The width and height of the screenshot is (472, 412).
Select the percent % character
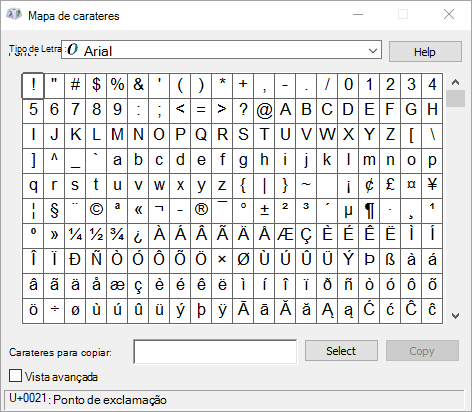(117, 86)
